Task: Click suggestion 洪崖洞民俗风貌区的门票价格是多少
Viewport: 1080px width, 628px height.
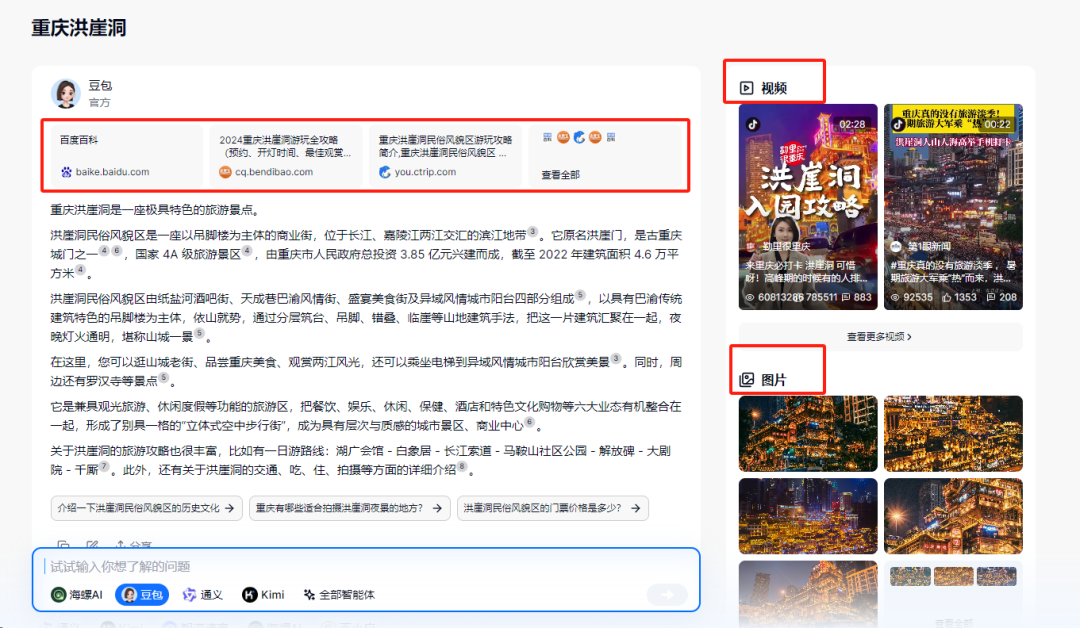Action: point(553,508)
